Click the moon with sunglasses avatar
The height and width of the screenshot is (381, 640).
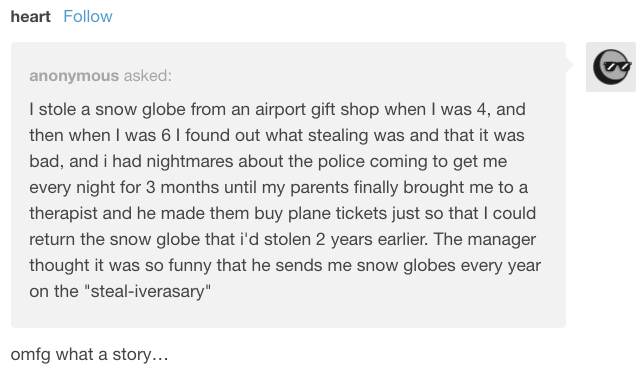611,67
